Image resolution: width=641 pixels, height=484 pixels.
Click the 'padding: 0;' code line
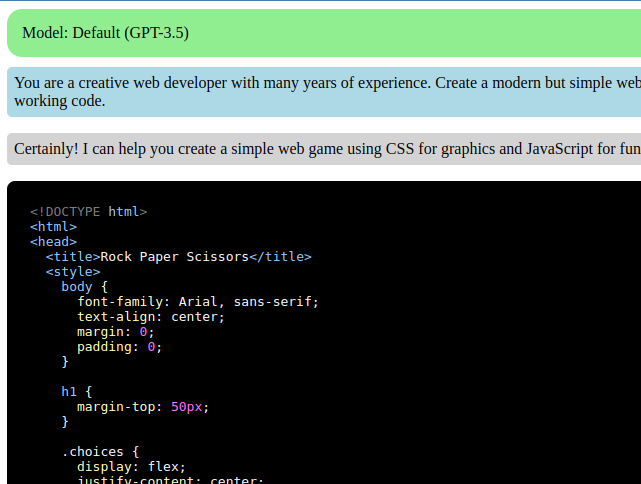click(x=120, y=347)
